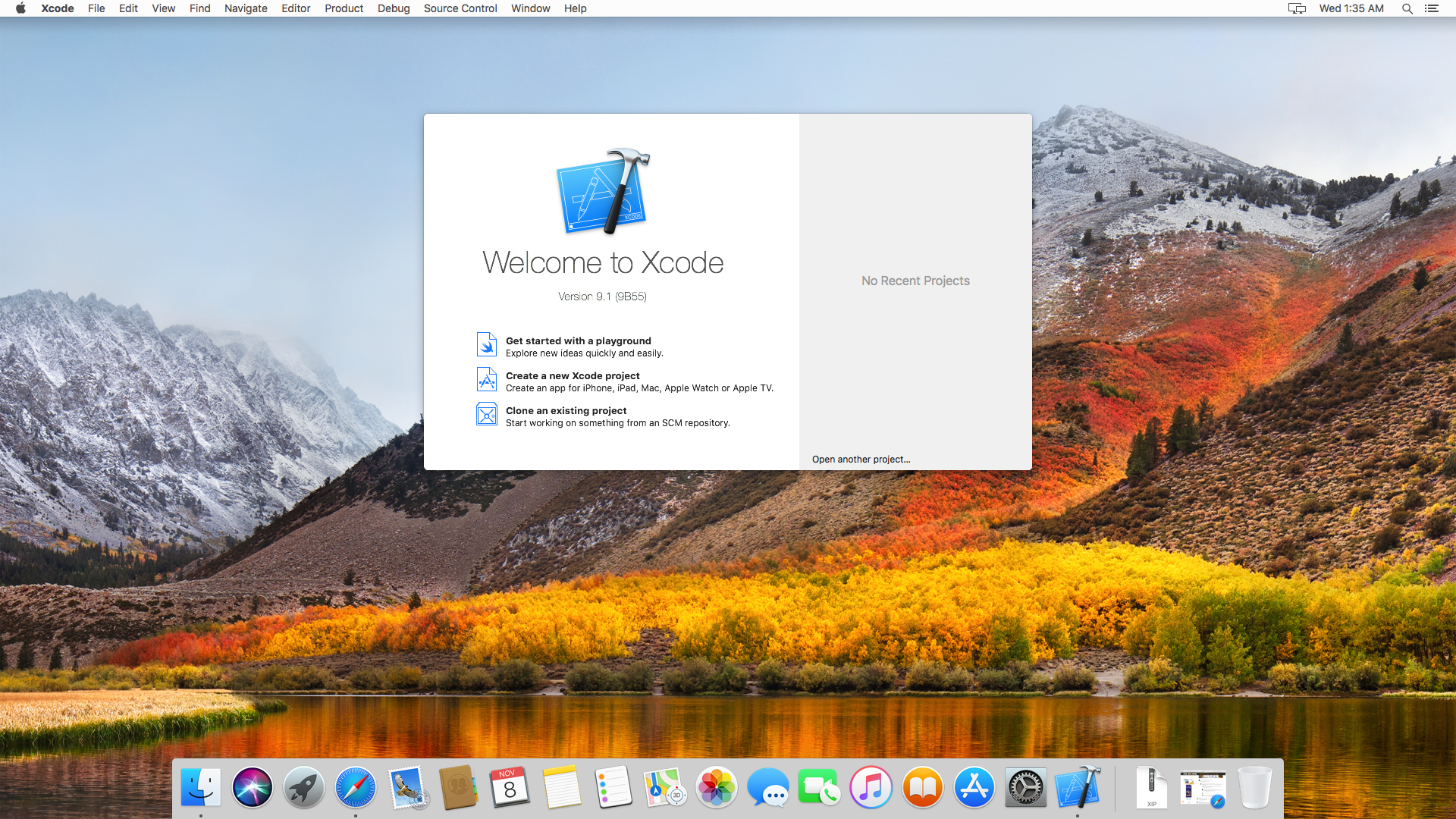Click the Version 9.1 (9B55) text

(602, 297)
